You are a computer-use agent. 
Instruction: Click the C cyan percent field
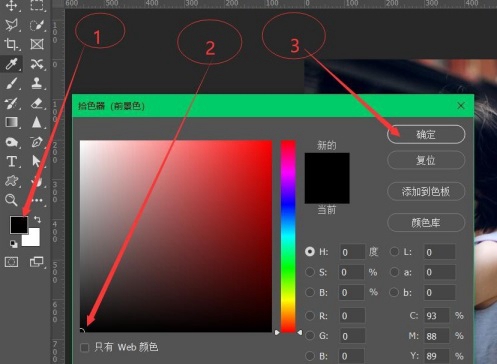click(x=436, y=316)
